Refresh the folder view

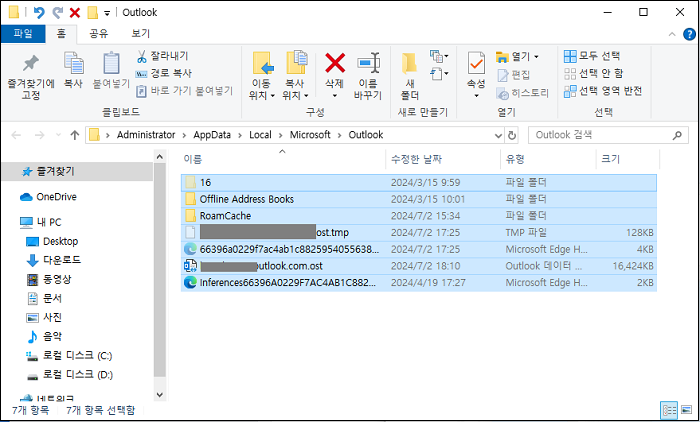[x=512, y=135]
